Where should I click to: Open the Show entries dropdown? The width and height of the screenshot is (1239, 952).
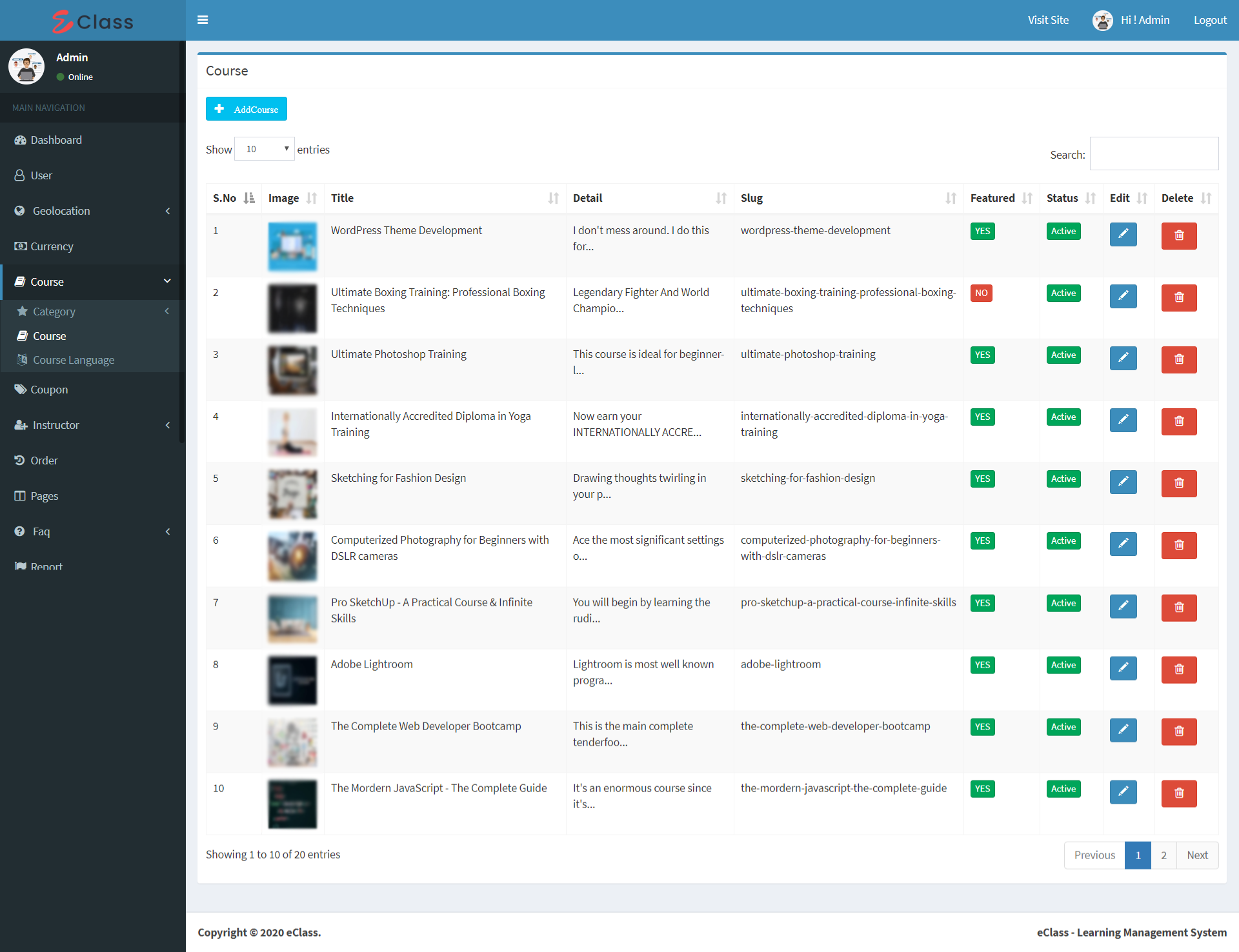pos(264,148)
